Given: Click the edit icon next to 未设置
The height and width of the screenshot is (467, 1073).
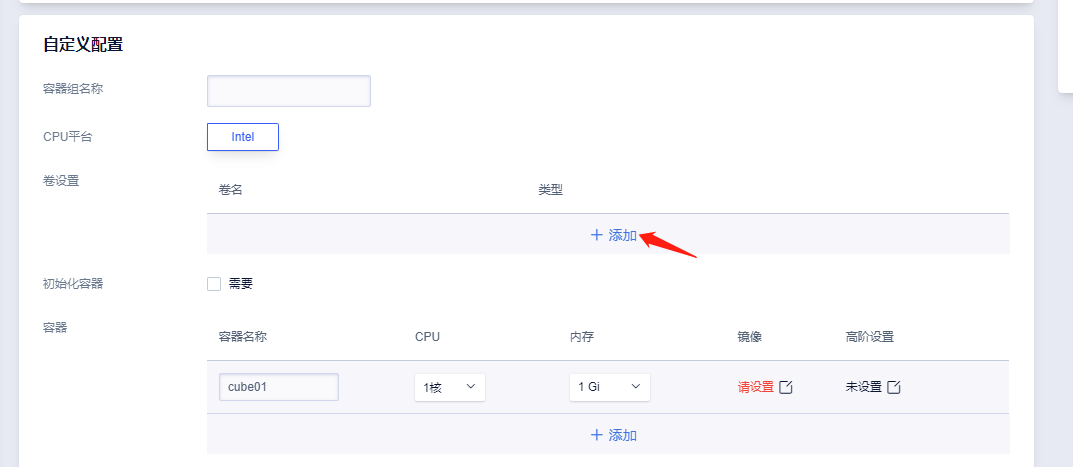Looking at the screenshot, I should (x=894, y=387).
